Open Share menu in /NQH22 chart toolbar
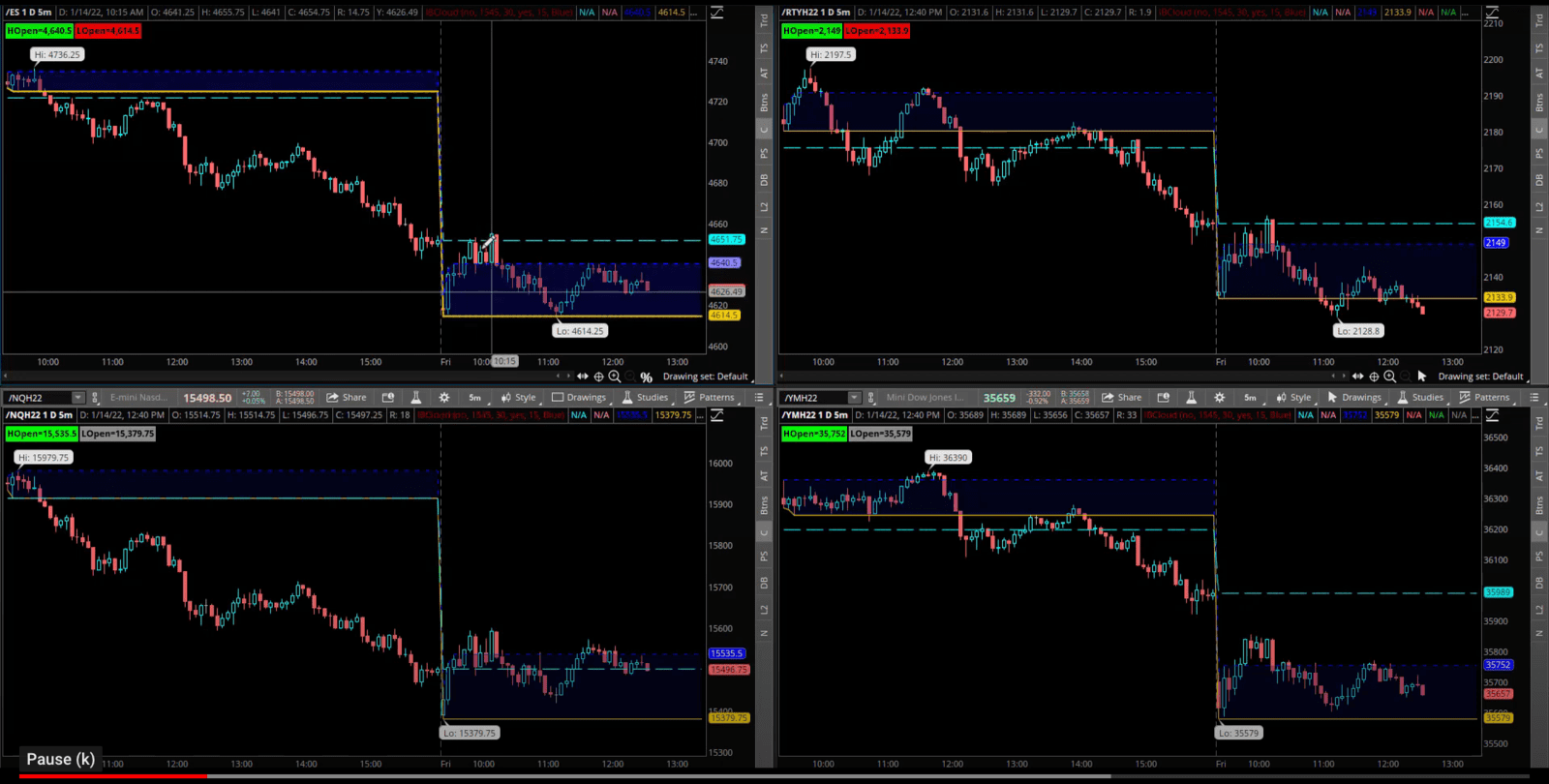 347,398
